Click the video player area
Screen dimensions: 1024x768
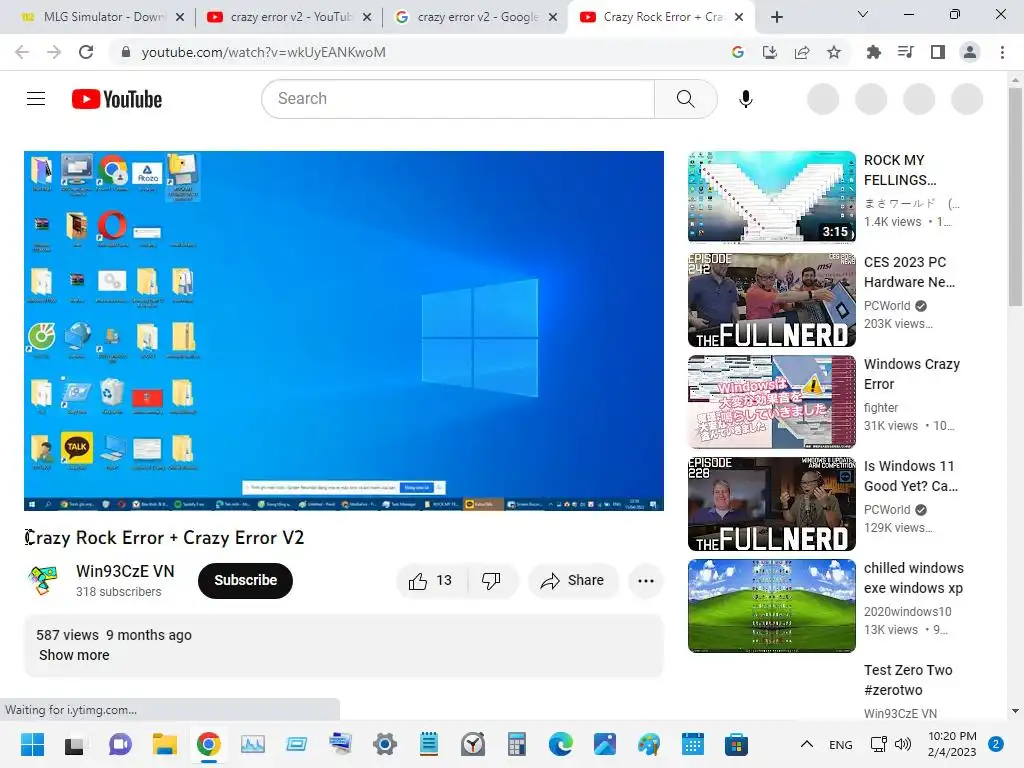click(344, 331)
